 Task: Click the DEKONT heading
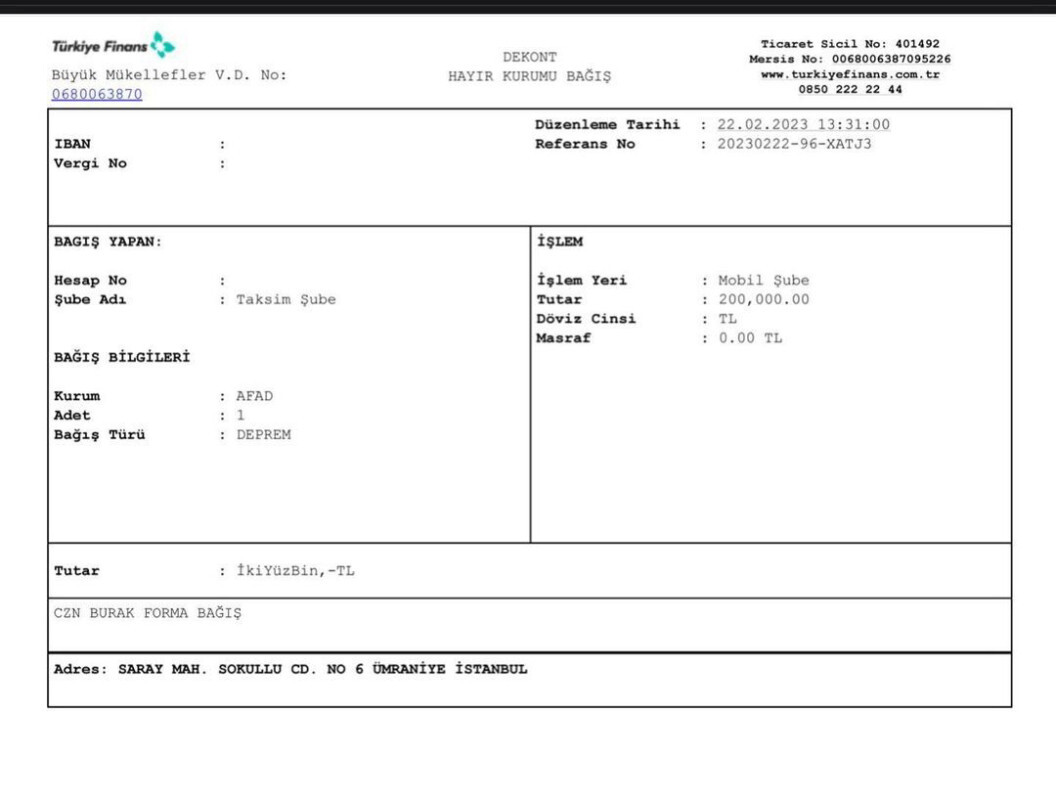coord(529,57)
